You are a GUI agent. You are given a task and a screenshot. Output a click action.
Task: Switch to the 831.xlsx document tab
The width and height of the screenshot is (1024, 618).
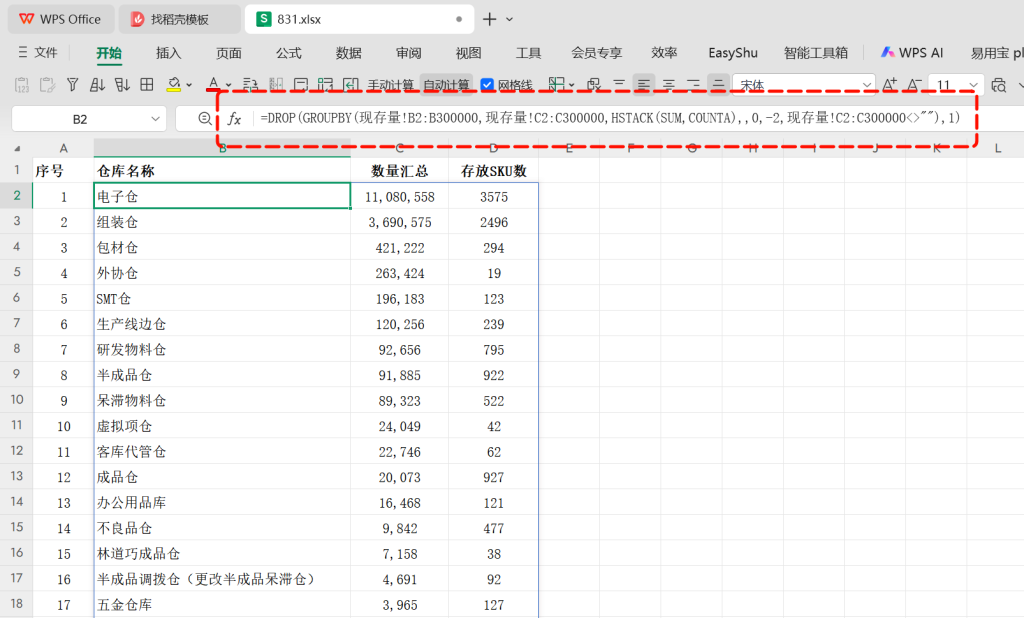click(359, 19)
